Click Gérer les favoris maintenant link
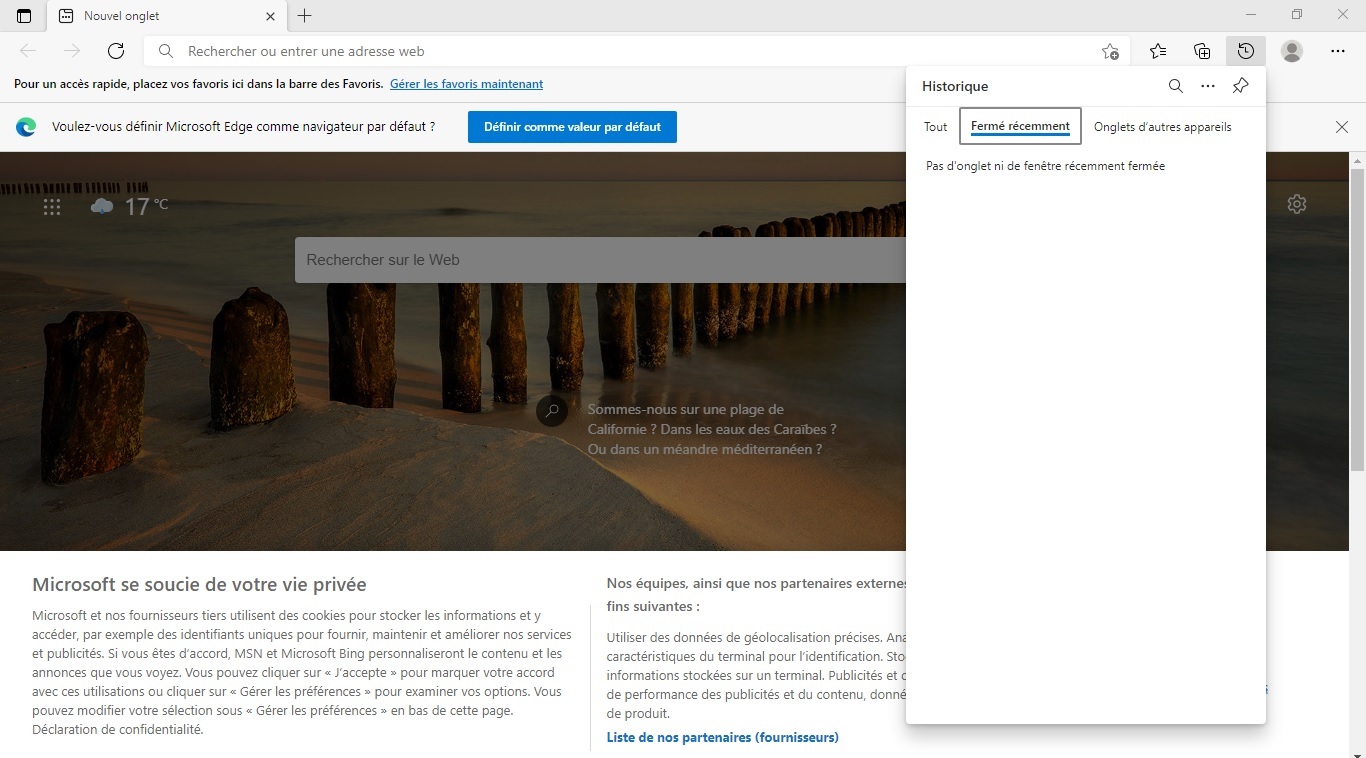 click(x=467, y=84)
